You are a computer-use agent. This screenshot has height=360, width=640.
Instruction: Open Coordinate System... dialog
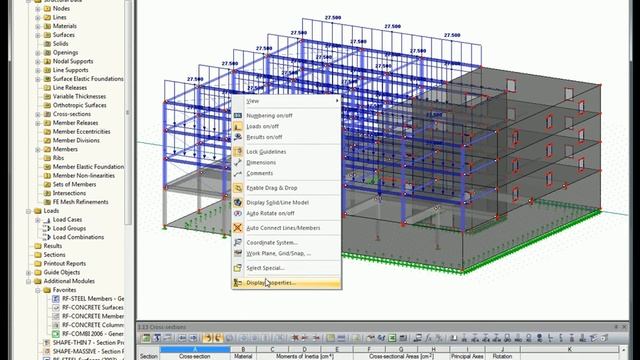click(x=287, y=242)
